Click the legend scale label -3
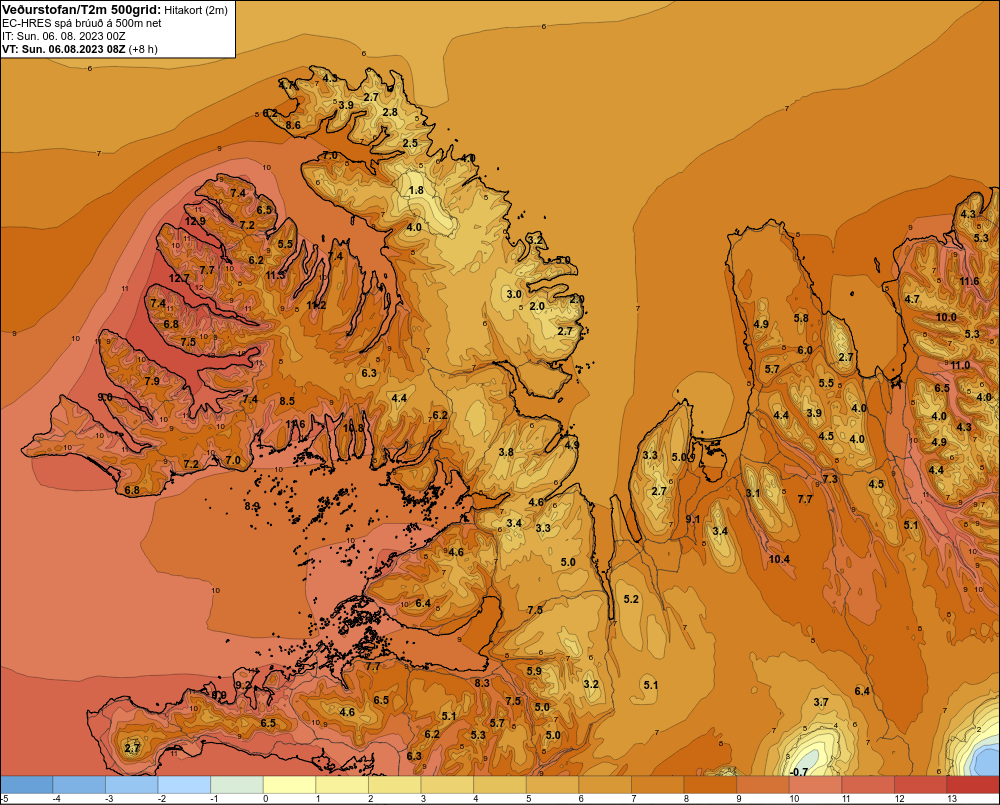1000x805 pixels. coord(109,799)
